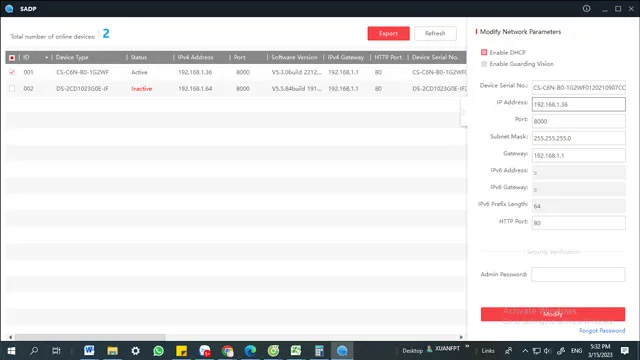Uncheck device 001 row checkbox
The width and height of the screenshot is (640, 360).
(12, 72)
